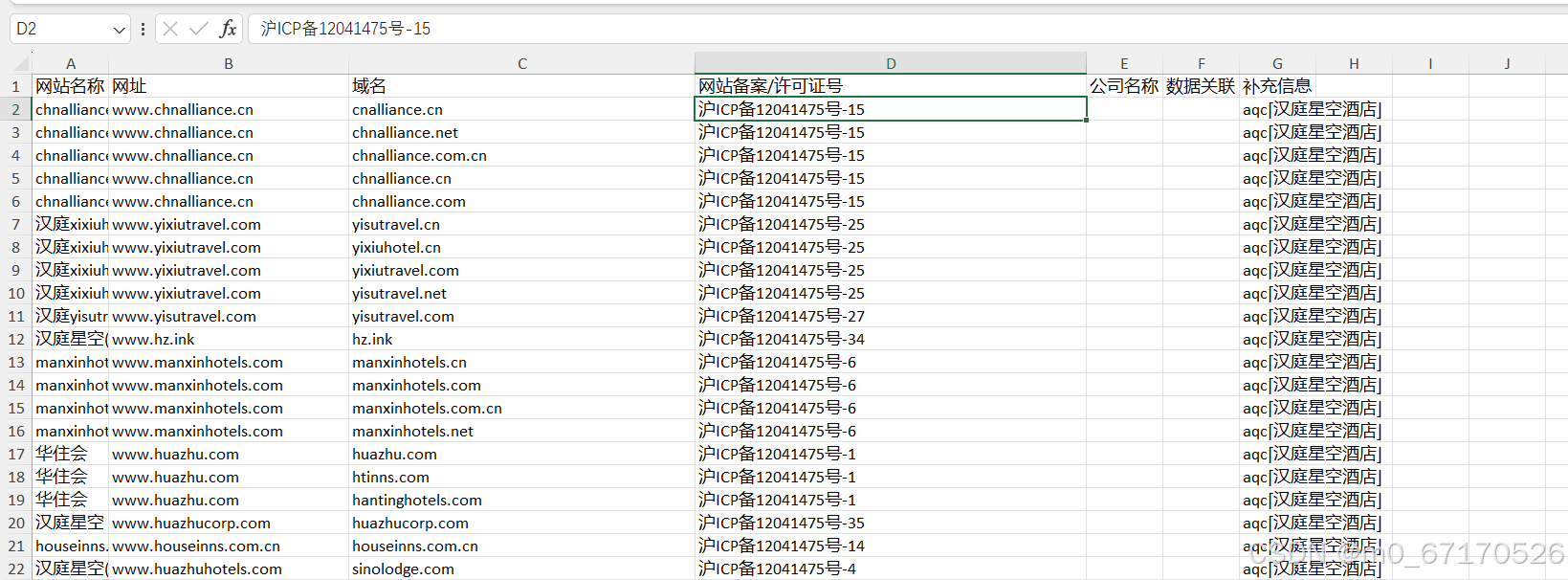Image resolution: width=1568 pixels, height=580 pixels.
Task: Select column I header
Action: [1430, 63]
